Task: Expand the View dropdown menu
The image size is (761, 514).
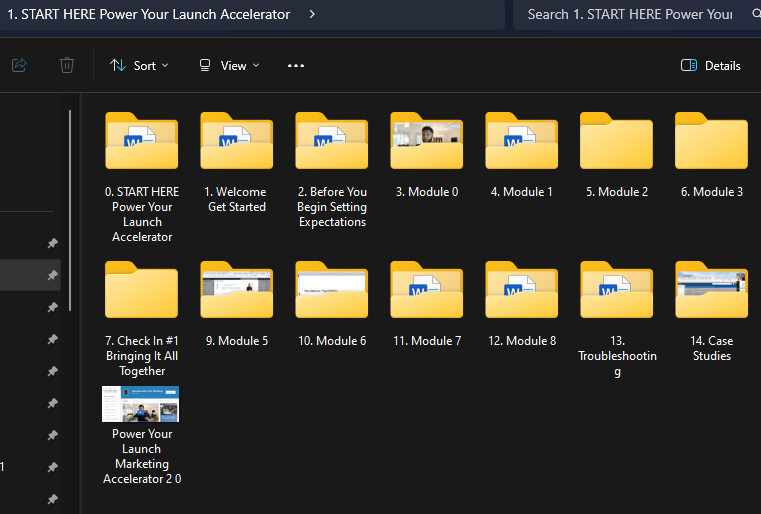Action: [229, 66]
